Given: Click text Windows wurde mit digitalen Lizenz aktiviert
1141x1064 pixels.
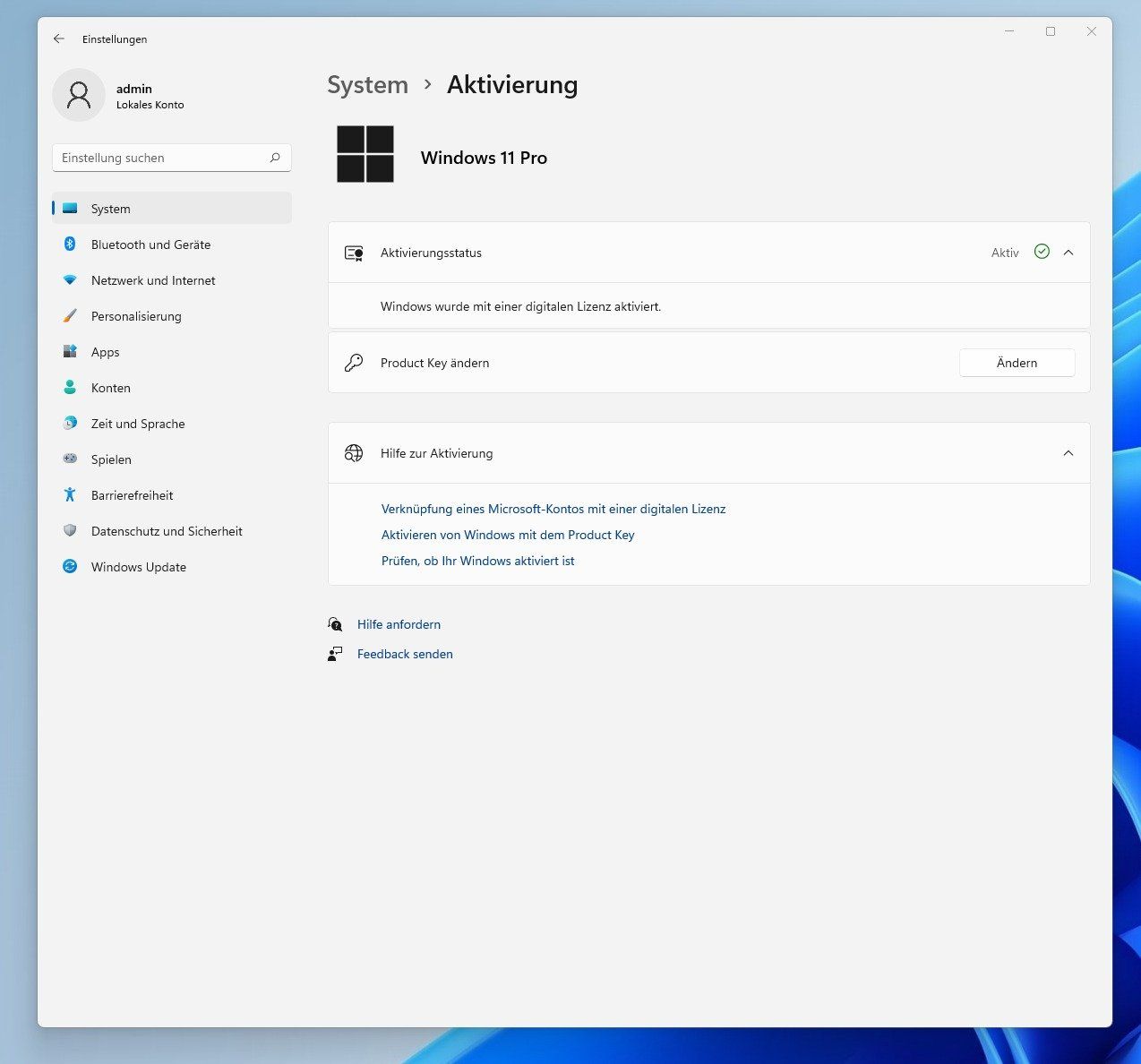Looking at the screenshot, I should tap(520, 306).
